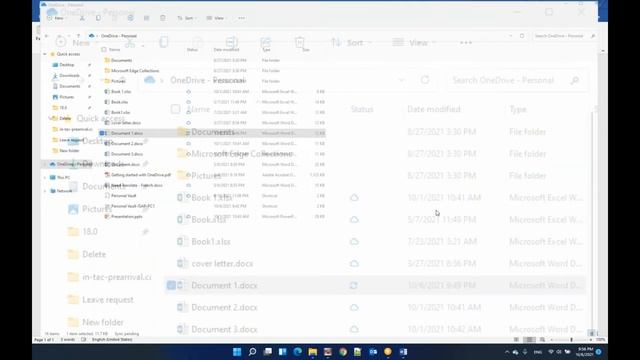The width and height of the screenshot is (640, 360).
Task: Select Microsoft Edge Collections folder in small list
Action: coord(135,71)
